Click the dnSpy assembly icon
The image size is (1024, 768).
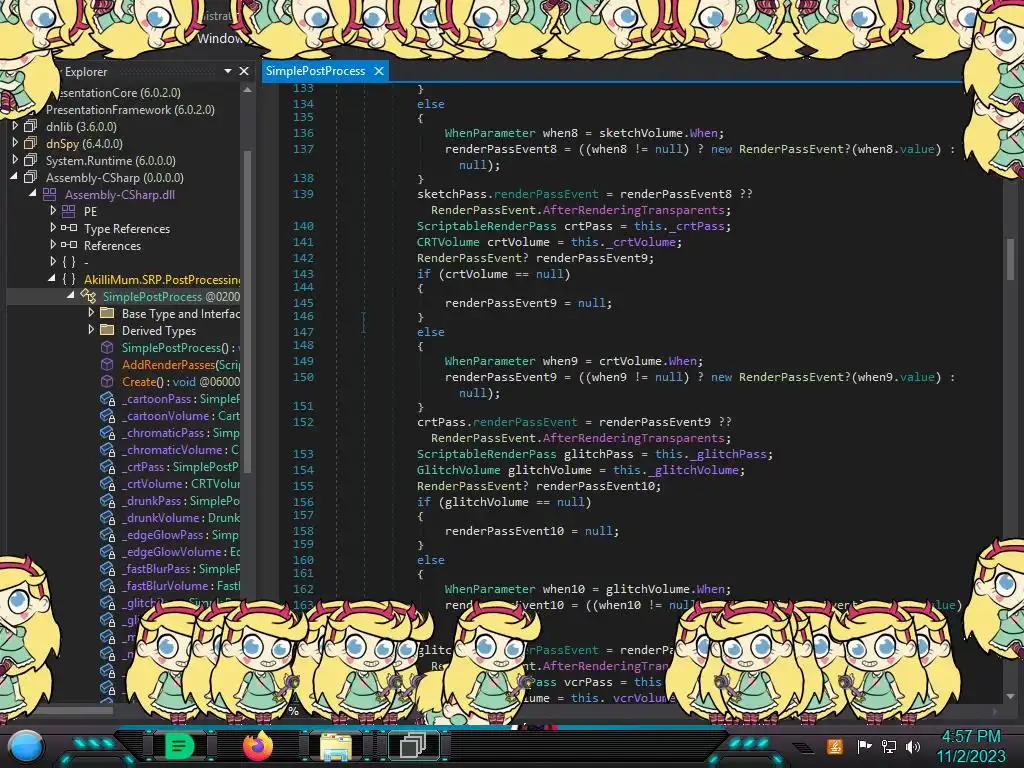tap(30, 143)
